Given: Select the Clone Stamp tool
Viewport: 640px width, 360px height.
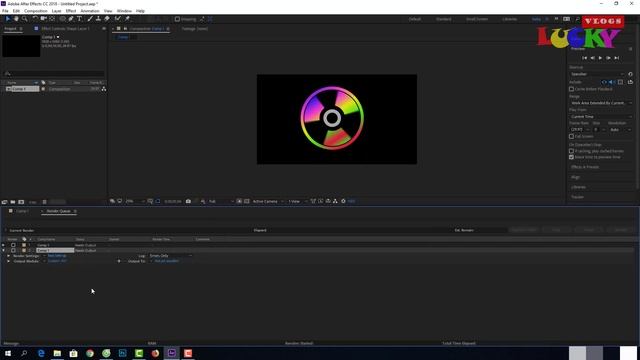Looking at the screenshot, I should (98, 19).
